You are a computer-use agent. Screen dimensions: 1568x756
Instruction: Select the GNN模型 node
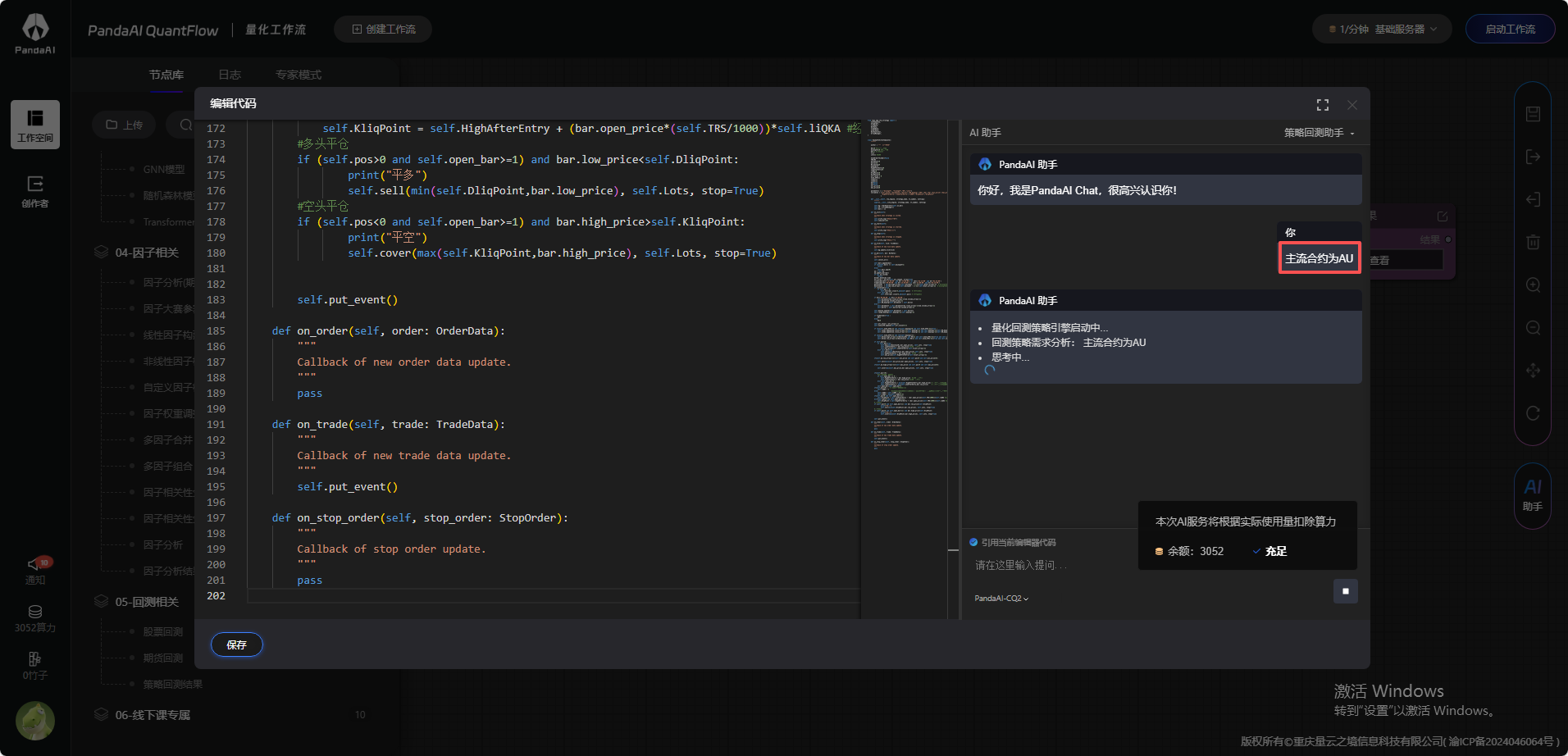[x=164, y=170]
